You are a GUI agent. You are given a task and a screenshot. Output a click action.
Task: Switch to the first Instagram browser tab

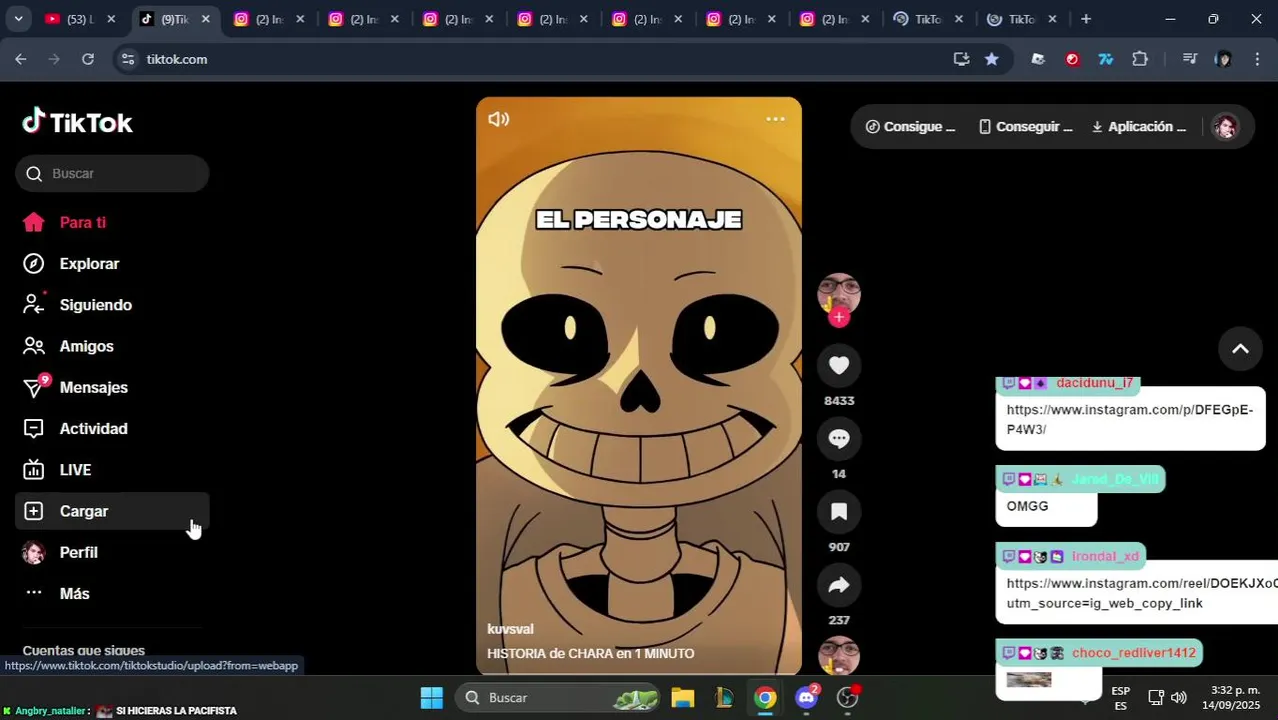pyautogui.click(x=269, y=19)
